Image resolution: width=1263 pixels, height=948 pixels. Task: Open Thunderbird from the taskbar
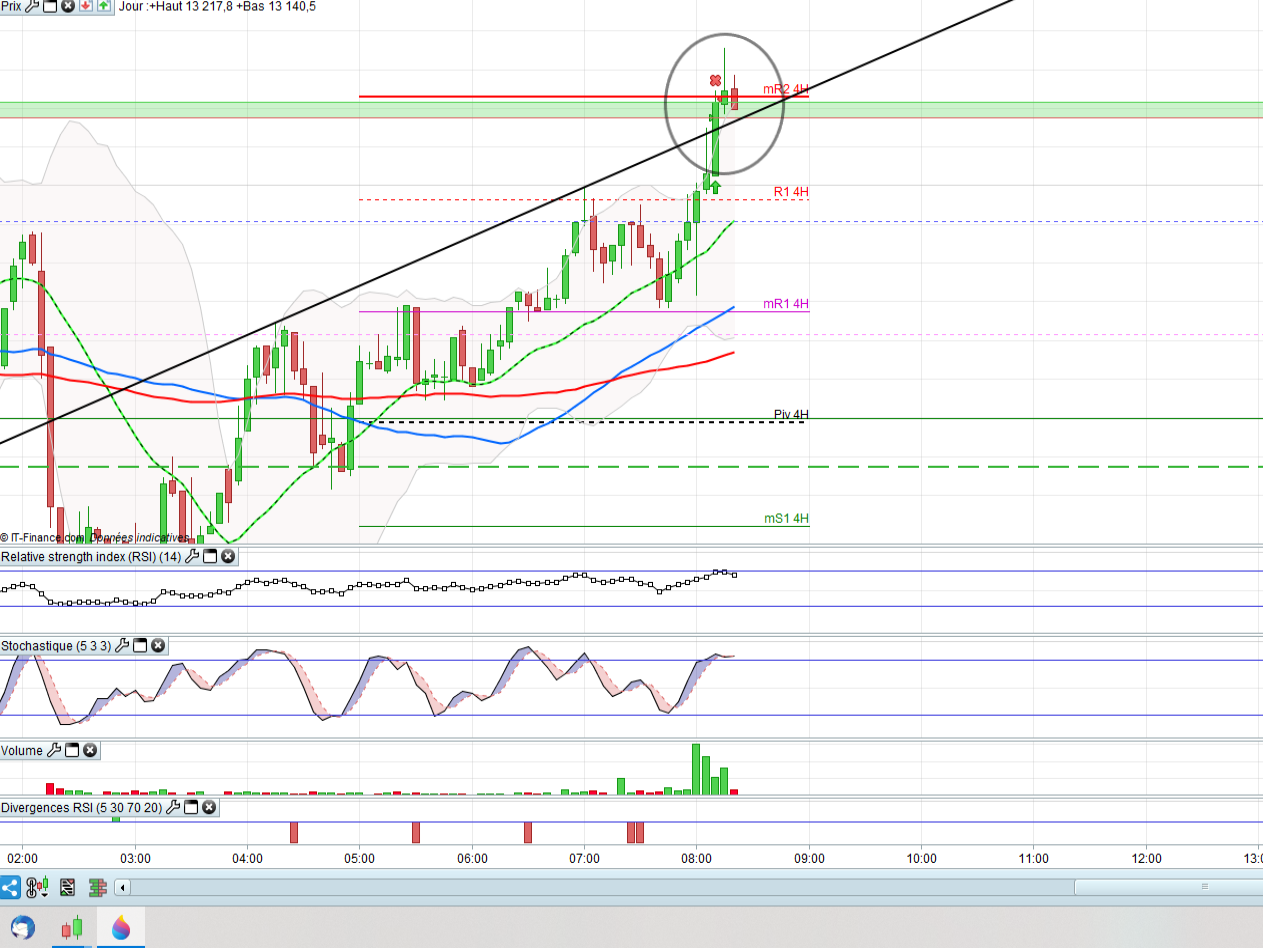[22, 928]
